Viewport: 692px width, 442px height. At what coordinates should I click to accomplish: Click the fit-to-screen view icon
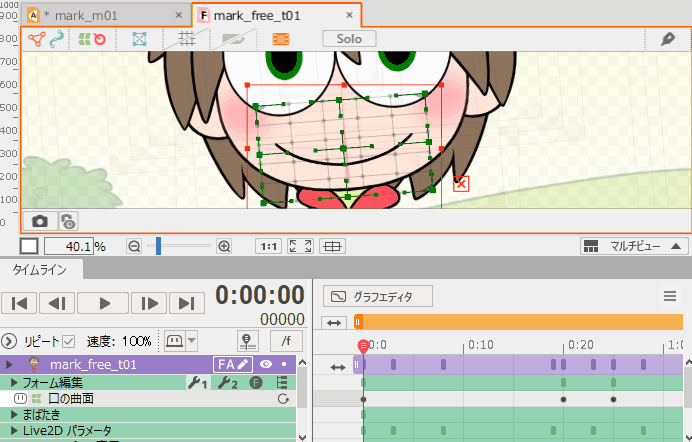pyautogui.click(x=299, y=246)
